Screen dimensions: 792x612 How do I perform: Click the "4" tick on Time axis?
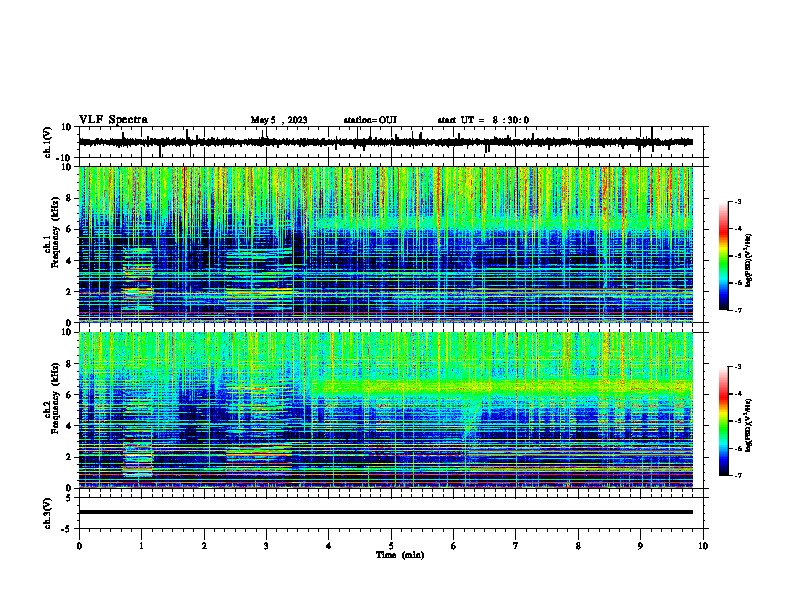(329, 546)
